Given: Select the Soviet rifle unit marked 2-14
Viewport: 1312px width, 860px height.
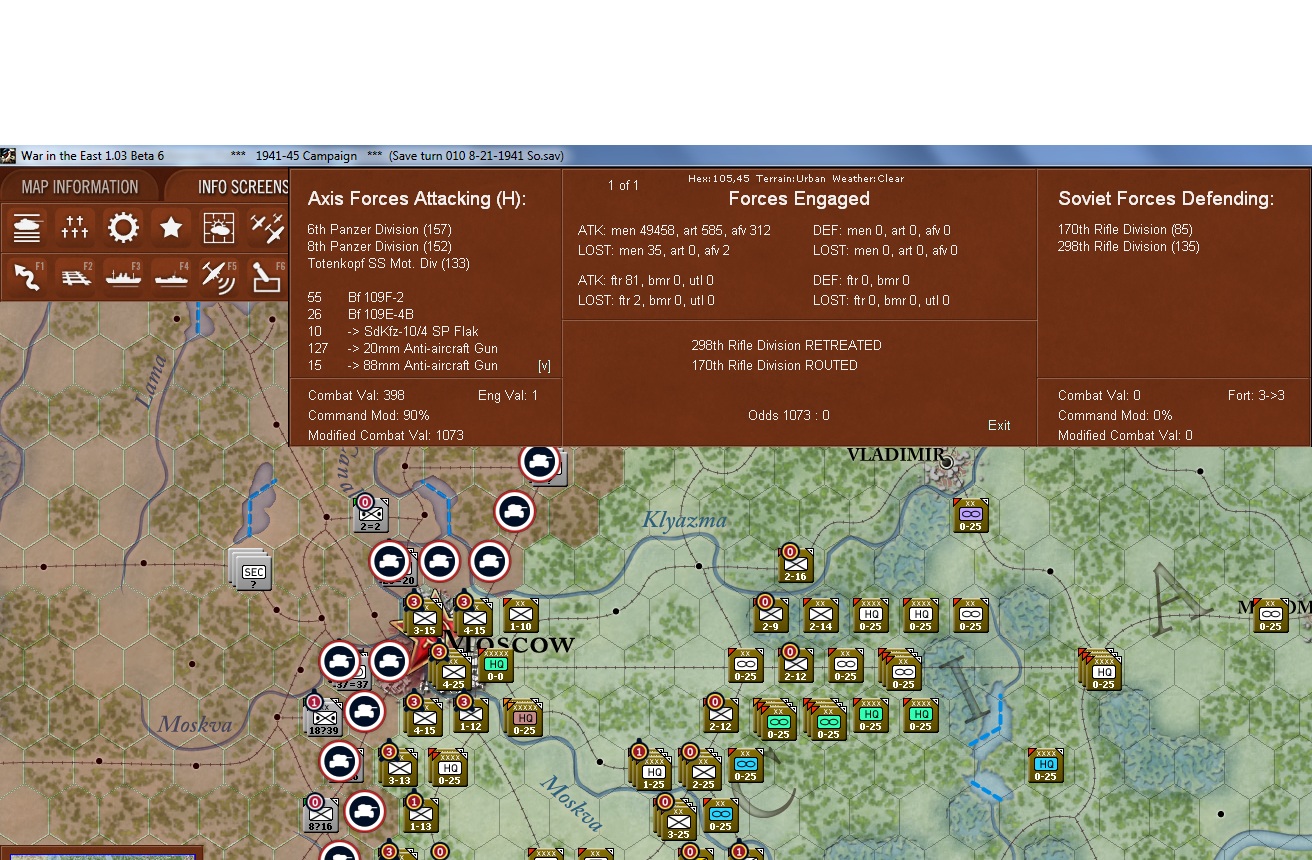Looking at the screenshot, I should (820, 616).
